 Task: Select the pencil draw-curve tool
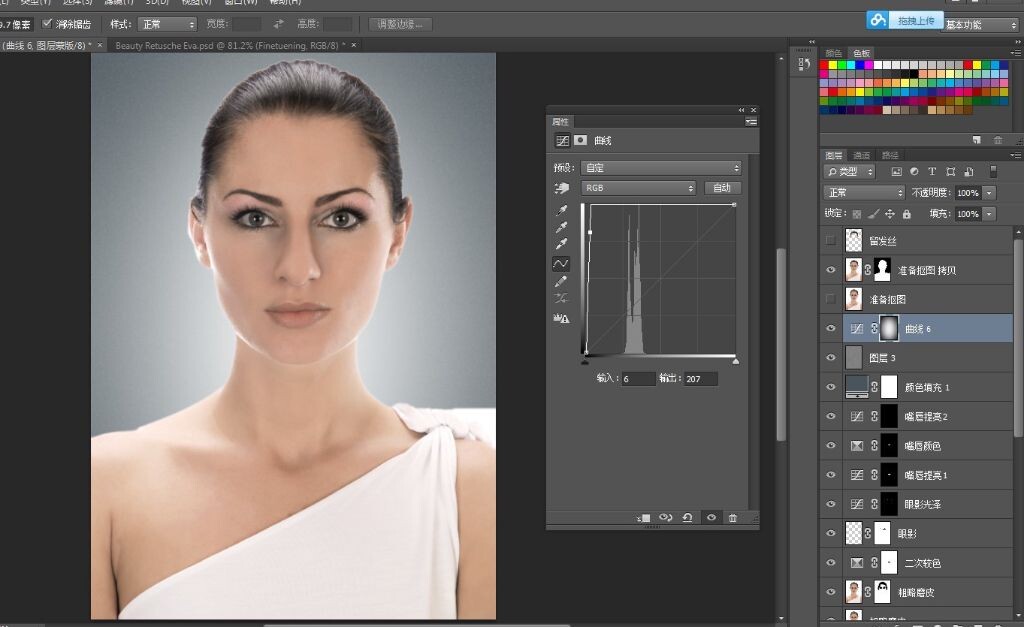[x=561, y=281]
